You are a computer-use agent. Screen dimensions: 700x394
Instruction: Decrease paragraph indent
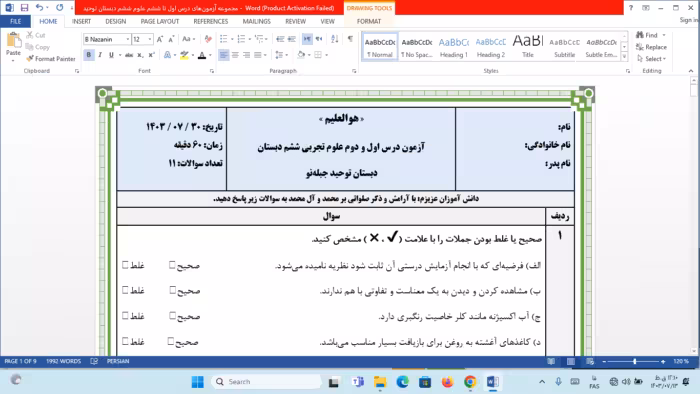pos(280,39)
